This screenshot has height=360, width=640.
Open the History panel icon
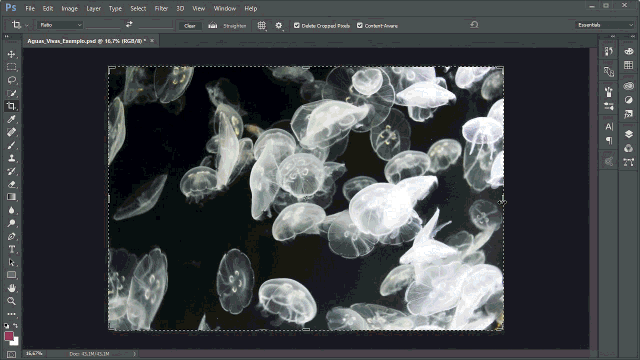coord(609,51)
